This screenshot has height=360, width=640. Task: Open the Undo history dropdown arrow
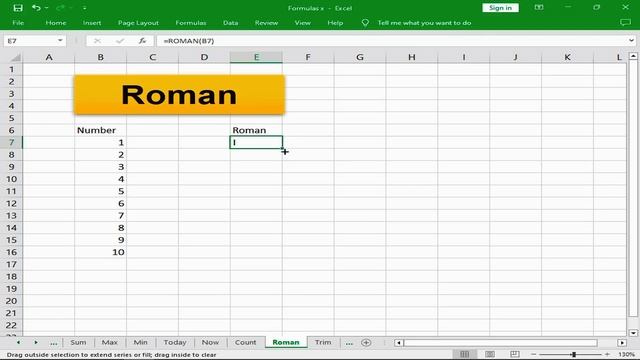(46, 8)
